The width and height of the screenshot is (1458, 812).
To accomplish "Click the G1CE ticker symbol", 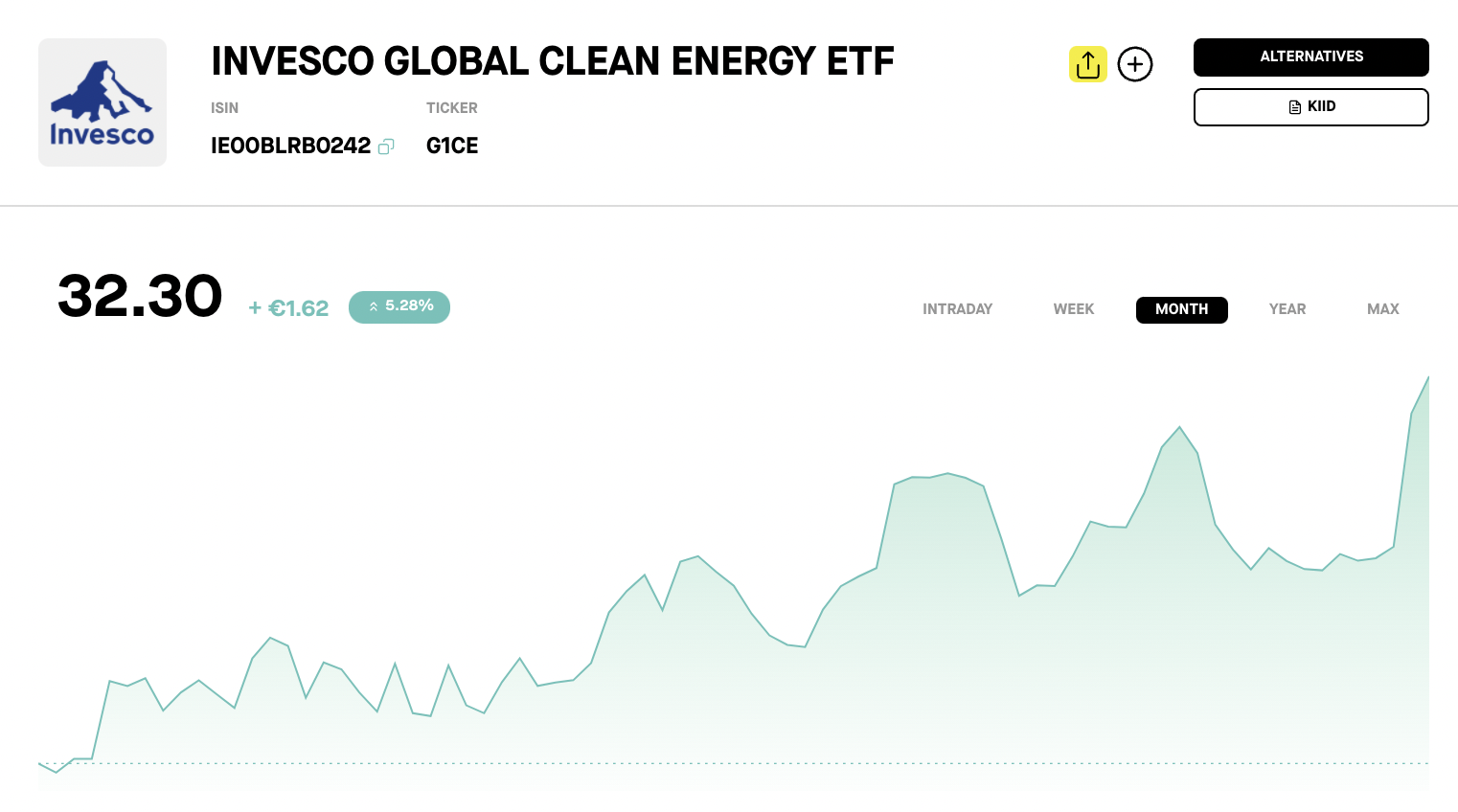I will (x=452, y=146).
